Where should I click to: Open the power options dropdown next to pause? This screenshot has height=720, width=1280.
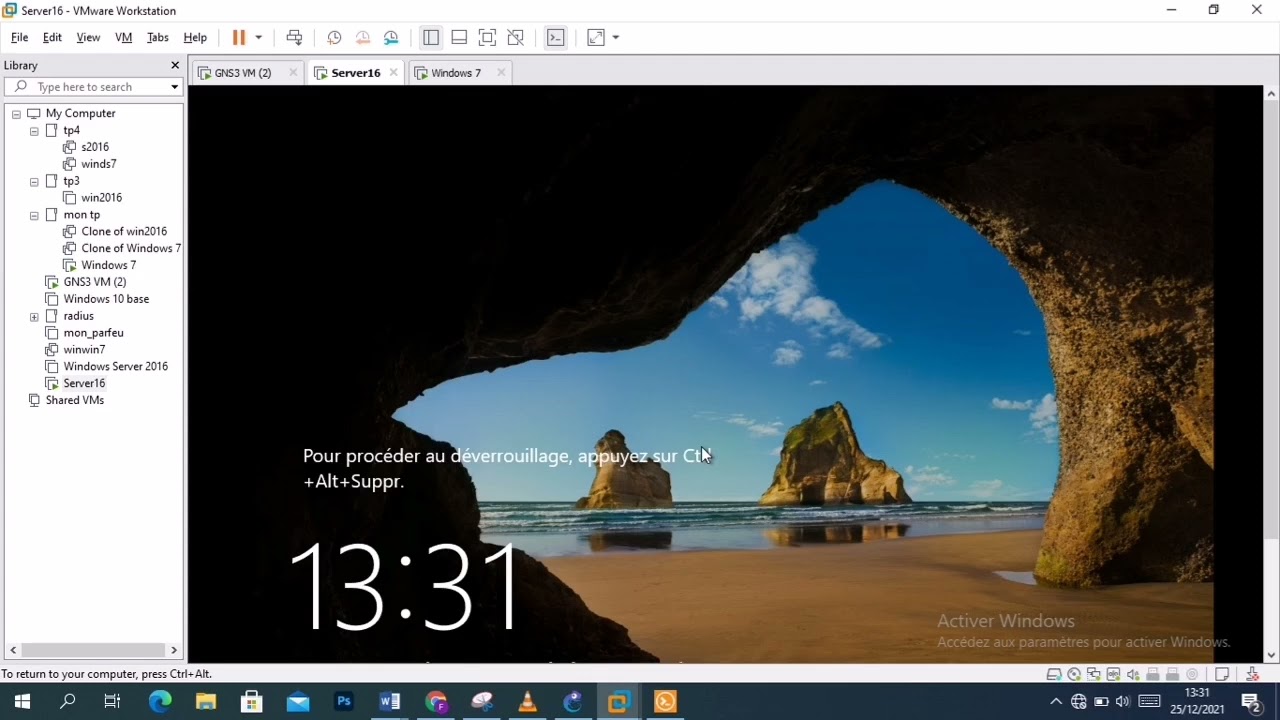pyautogui.click(x=258, y=37)
